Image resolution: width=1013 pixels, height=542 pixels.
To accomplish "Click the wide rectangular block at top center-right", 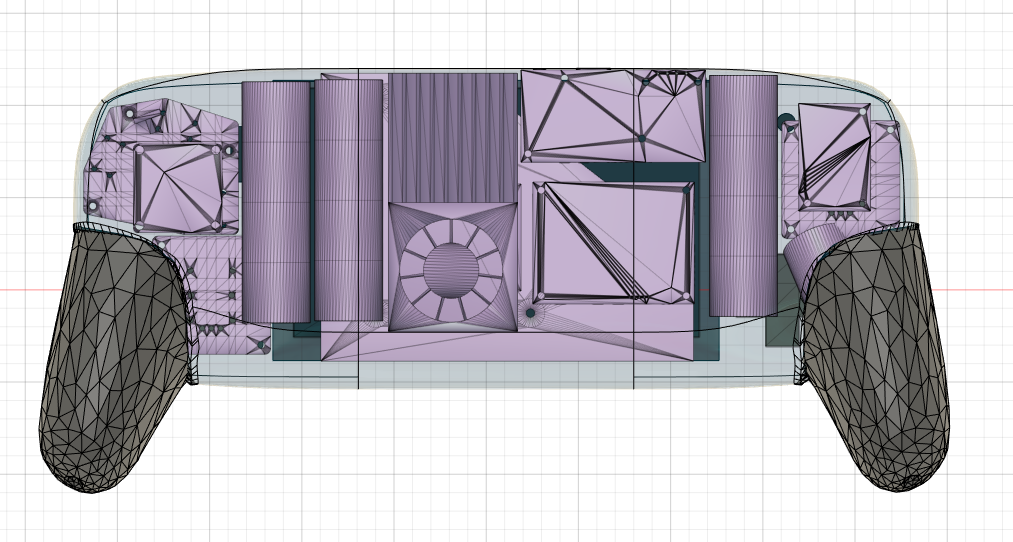I will (x=612, y=116).
